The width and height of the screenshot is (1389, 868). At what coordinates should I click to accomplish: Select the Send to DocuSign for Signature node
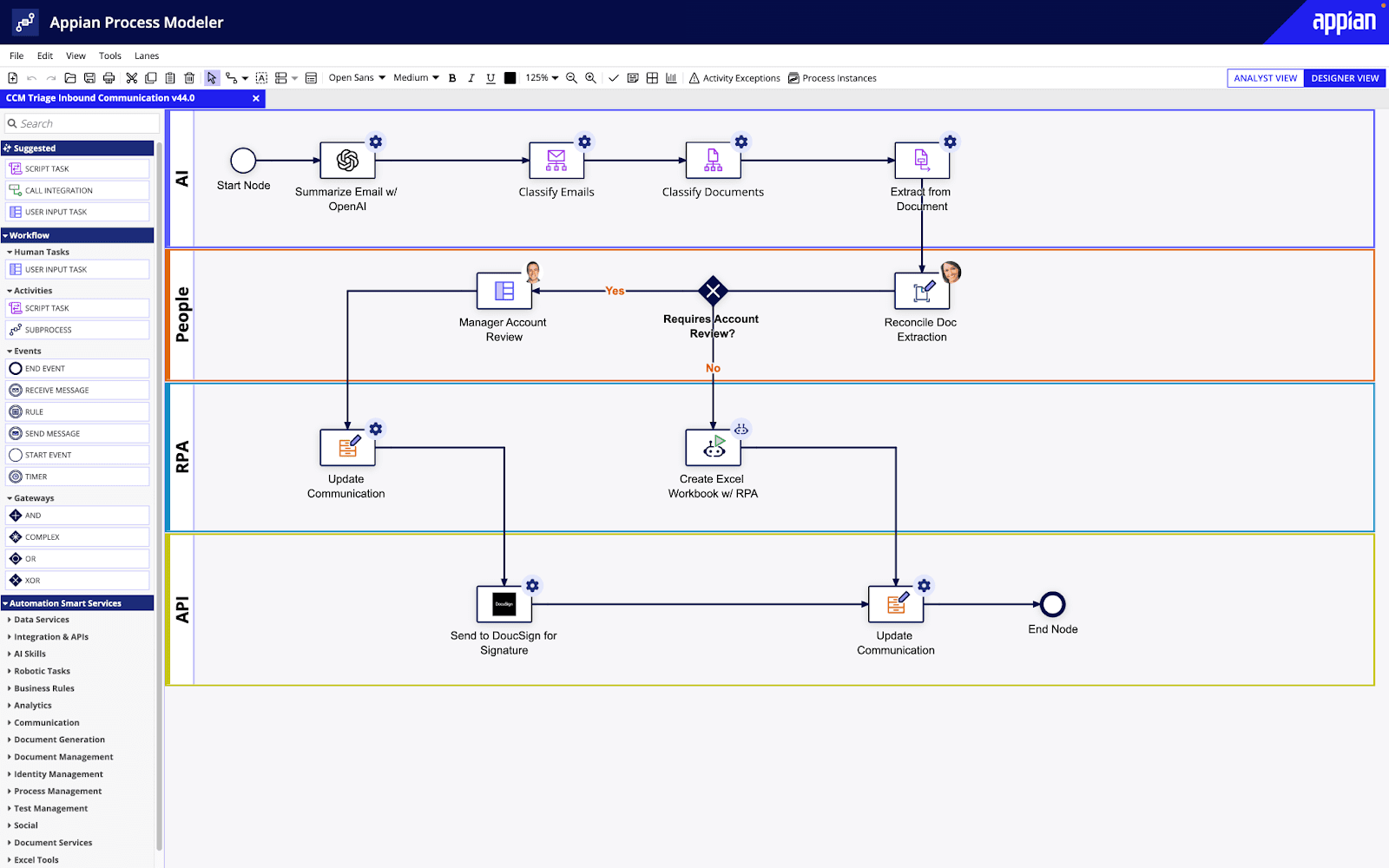click(504, 604)
